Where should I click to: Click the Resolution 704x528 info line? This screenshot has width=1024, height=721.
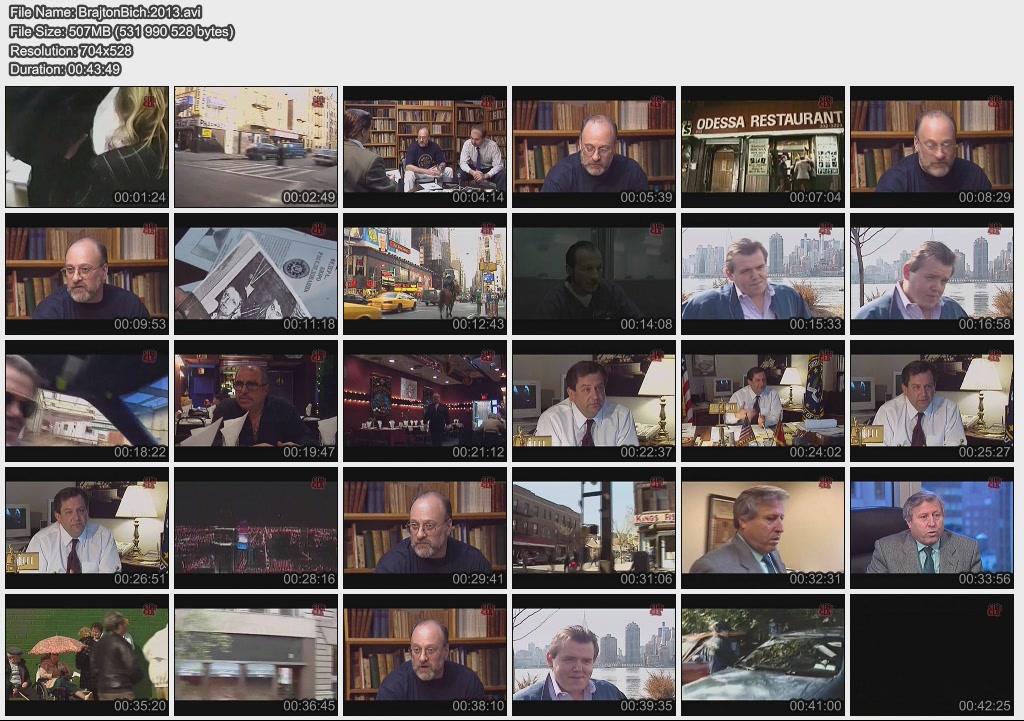70,50
